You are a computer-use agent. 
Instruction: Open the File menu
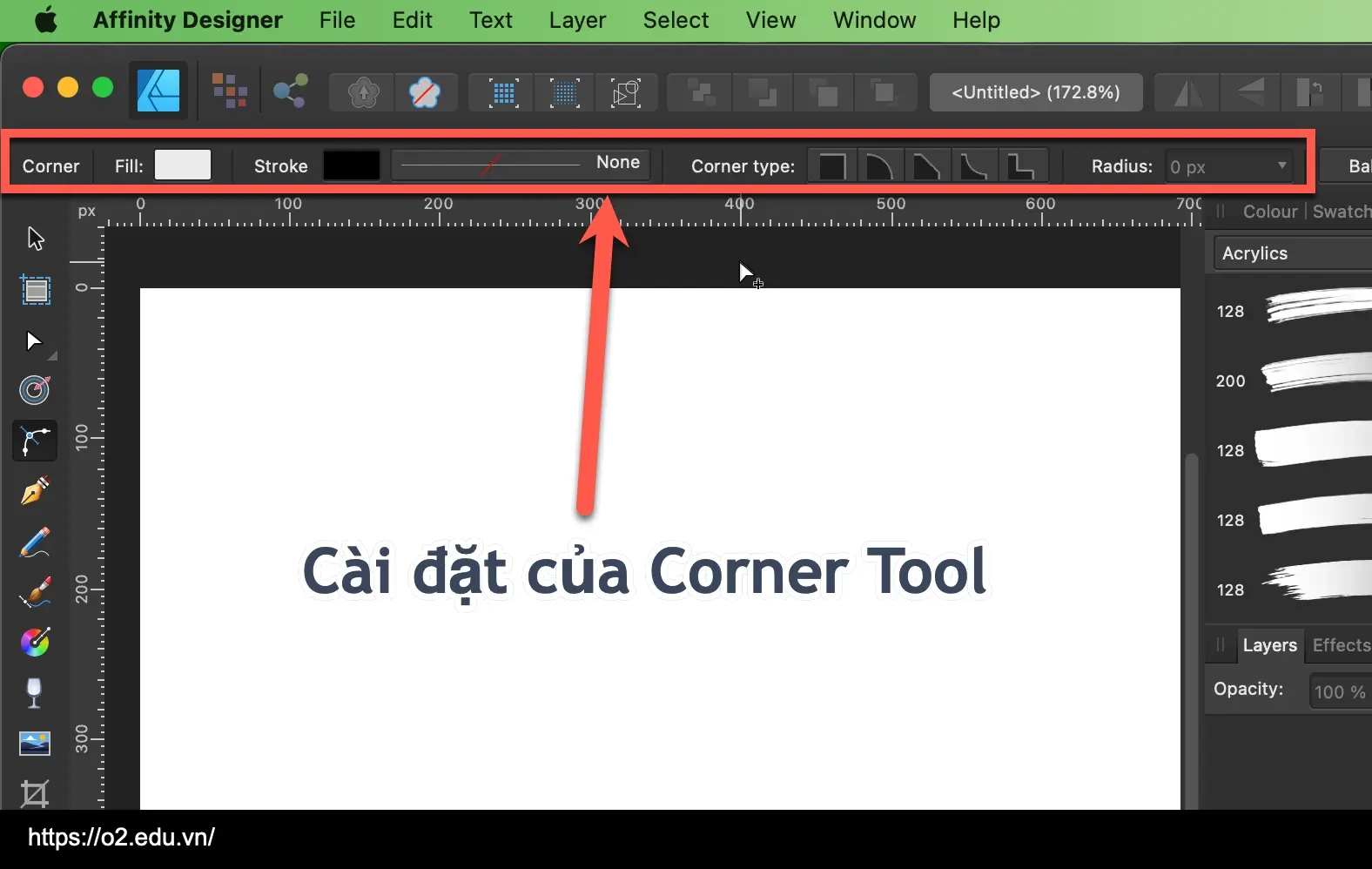[x=337, y=20]
